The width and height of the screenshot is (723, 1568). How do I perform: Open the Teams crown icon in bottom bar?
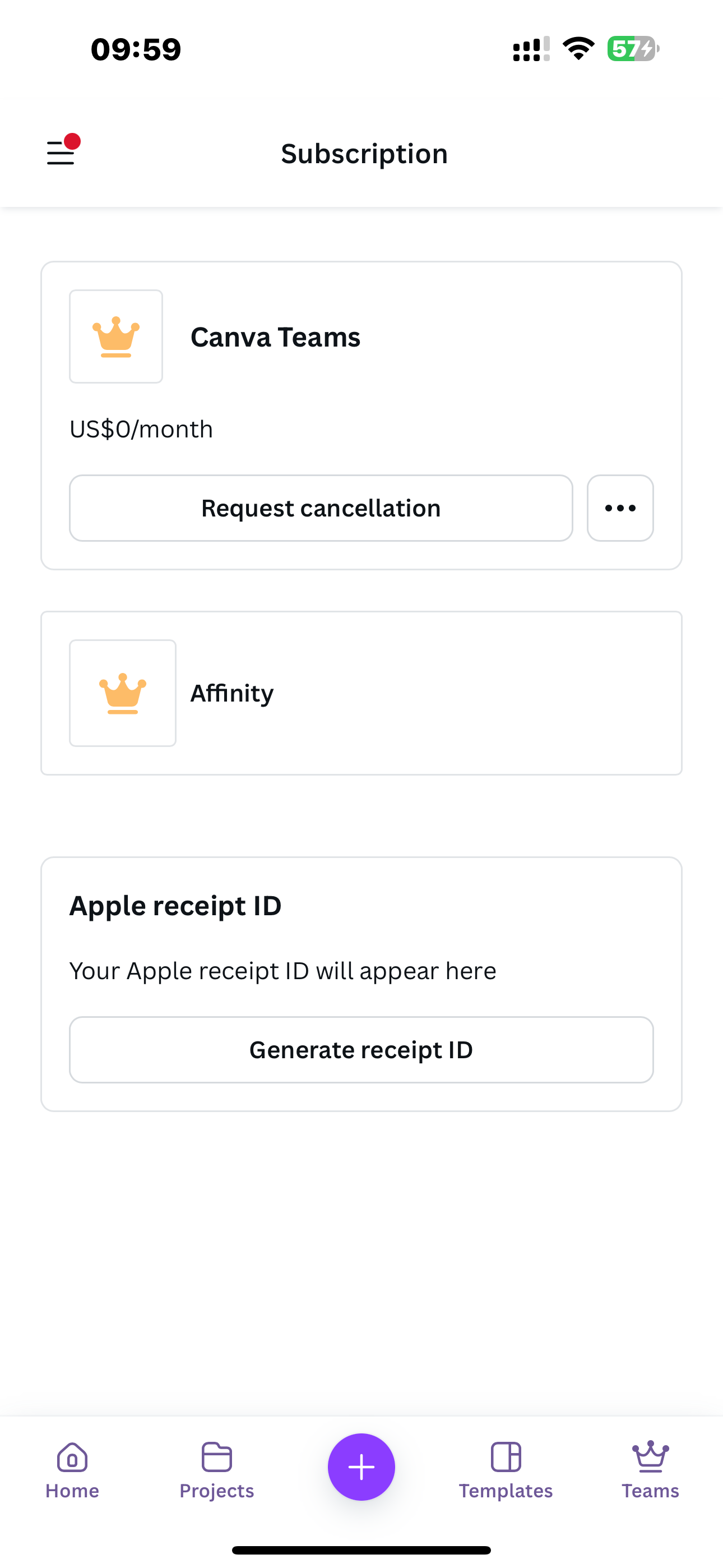point(650,1457)
